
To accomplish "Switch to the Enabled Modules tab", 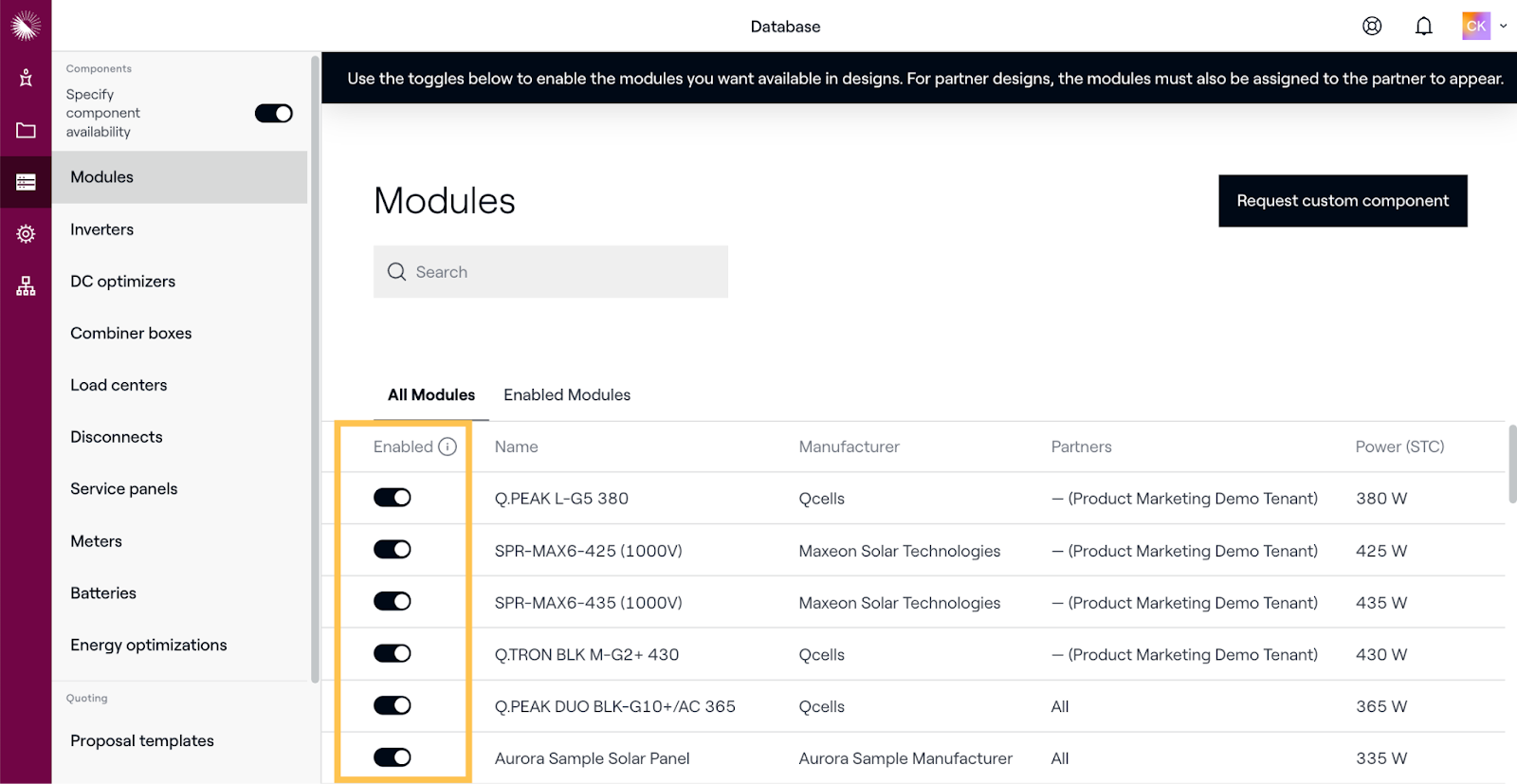I will coord(566,395).
